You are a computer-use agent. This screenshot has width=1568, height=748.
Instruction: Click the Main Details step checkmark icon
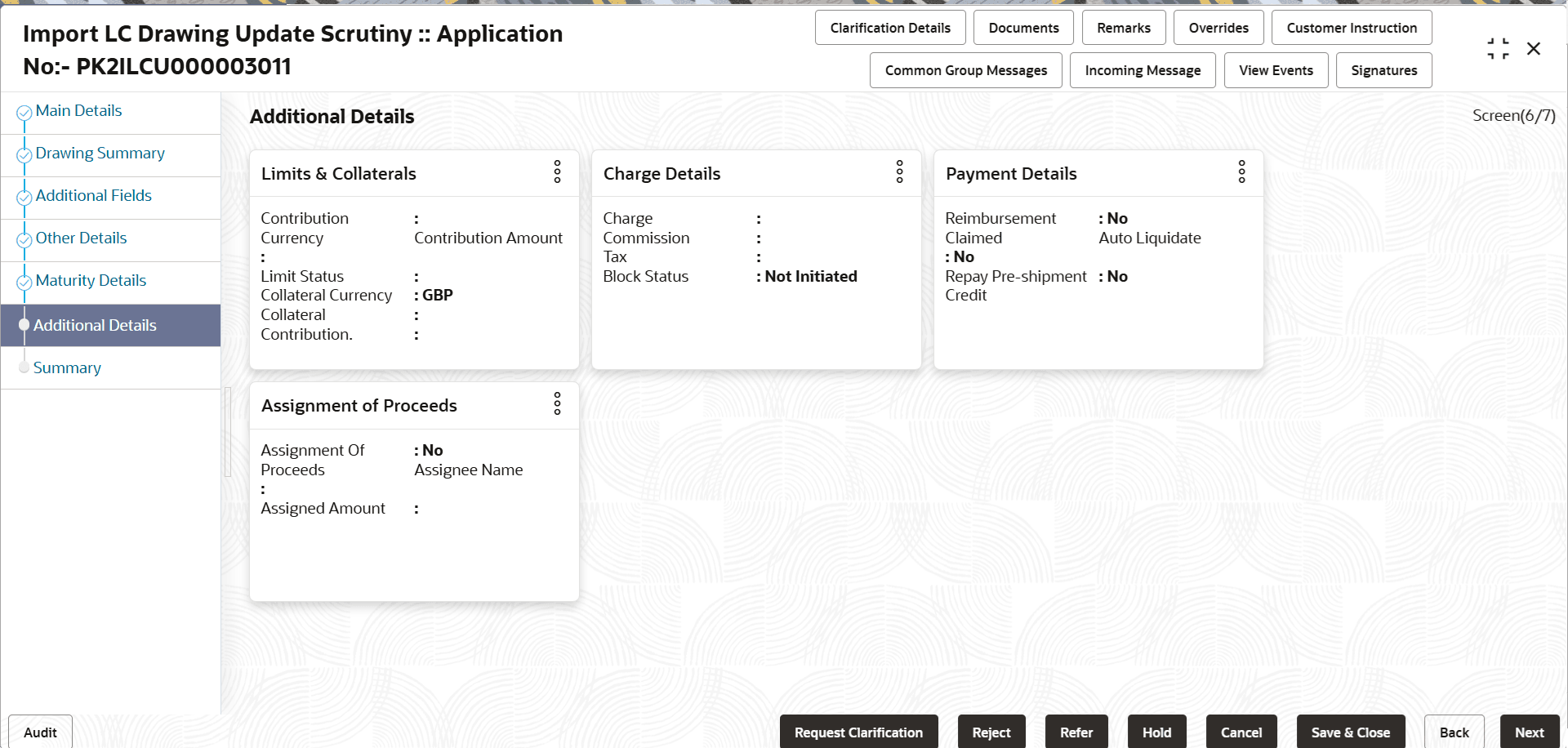[x=24, y=113]
